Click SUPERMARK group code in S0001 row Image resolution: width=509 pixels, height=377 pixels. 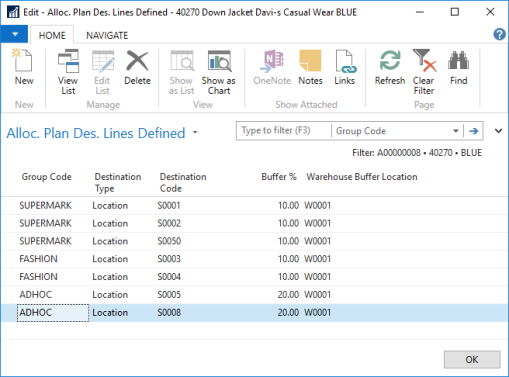pos(45,205)
